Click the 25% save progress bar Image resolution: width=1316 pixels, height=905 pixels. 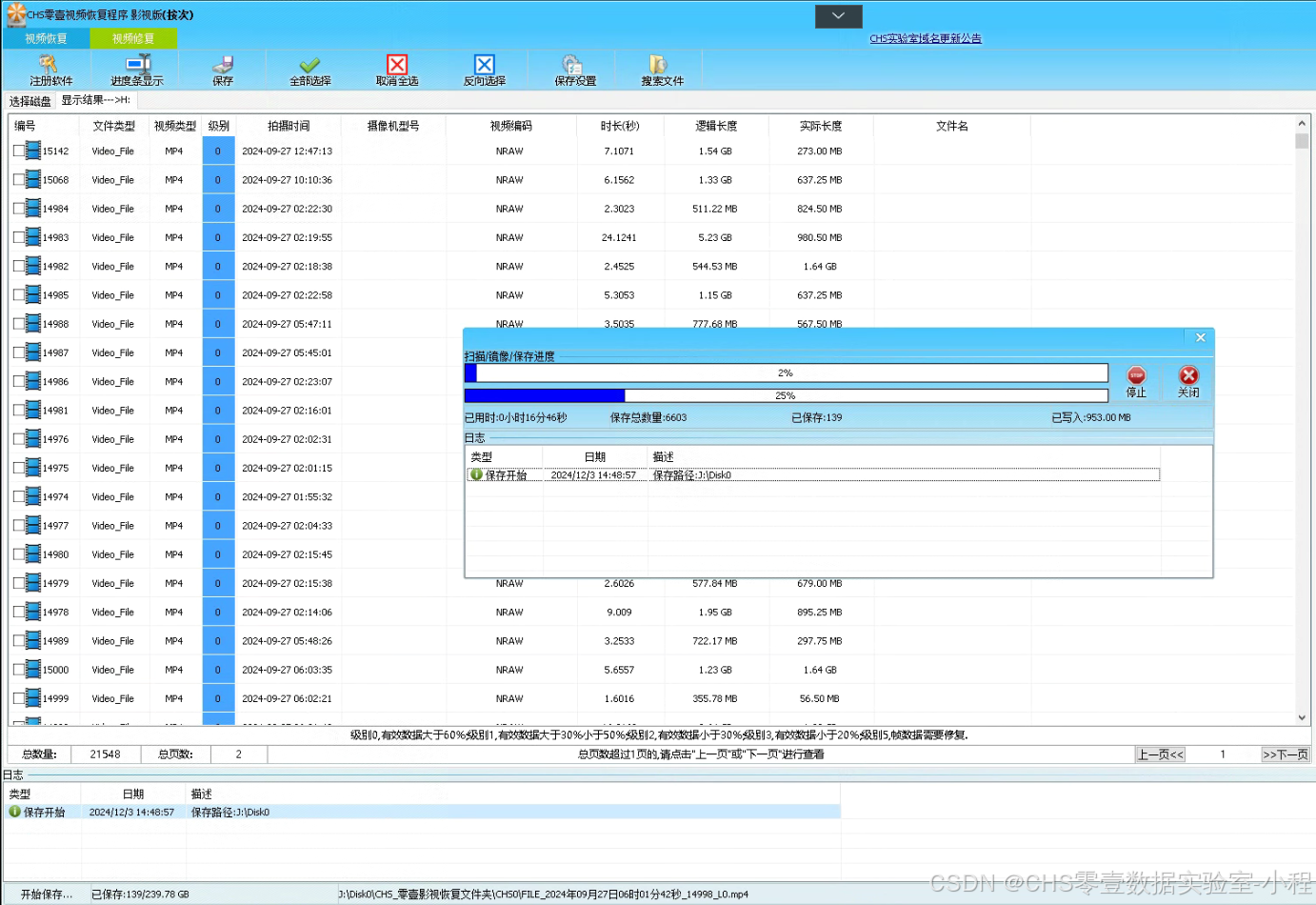click(786, 395)
